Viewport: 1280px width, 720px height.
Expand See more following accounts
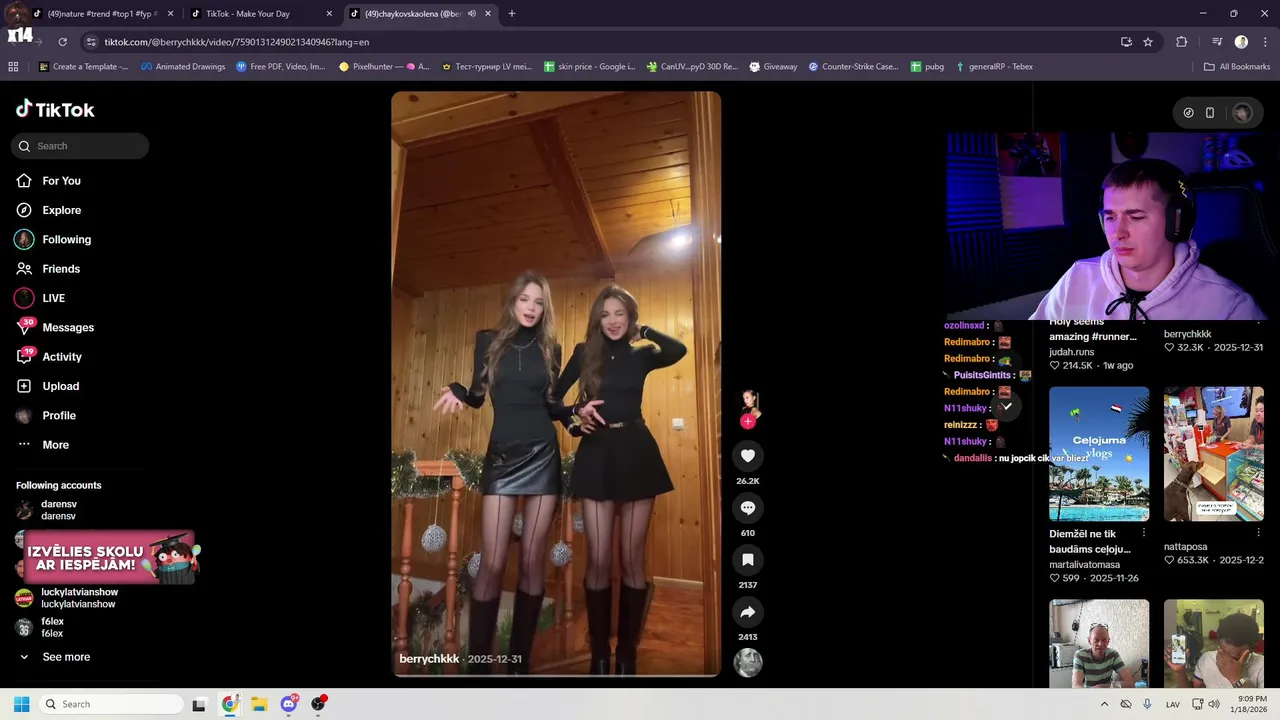click(66, 657)
